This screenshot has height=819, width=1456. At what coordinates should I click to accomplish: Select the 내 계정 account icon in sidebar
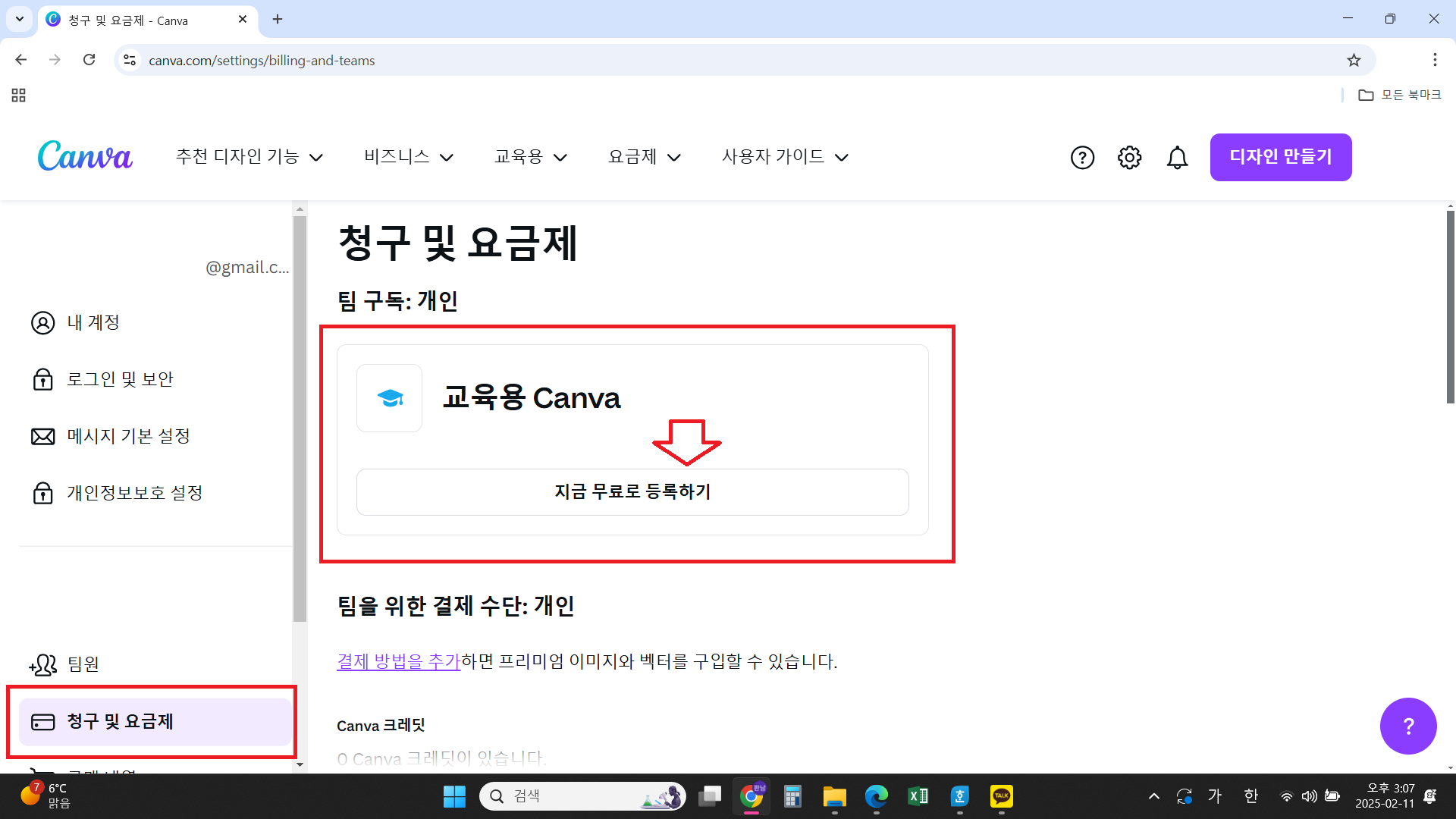click(x=42, y=322)
